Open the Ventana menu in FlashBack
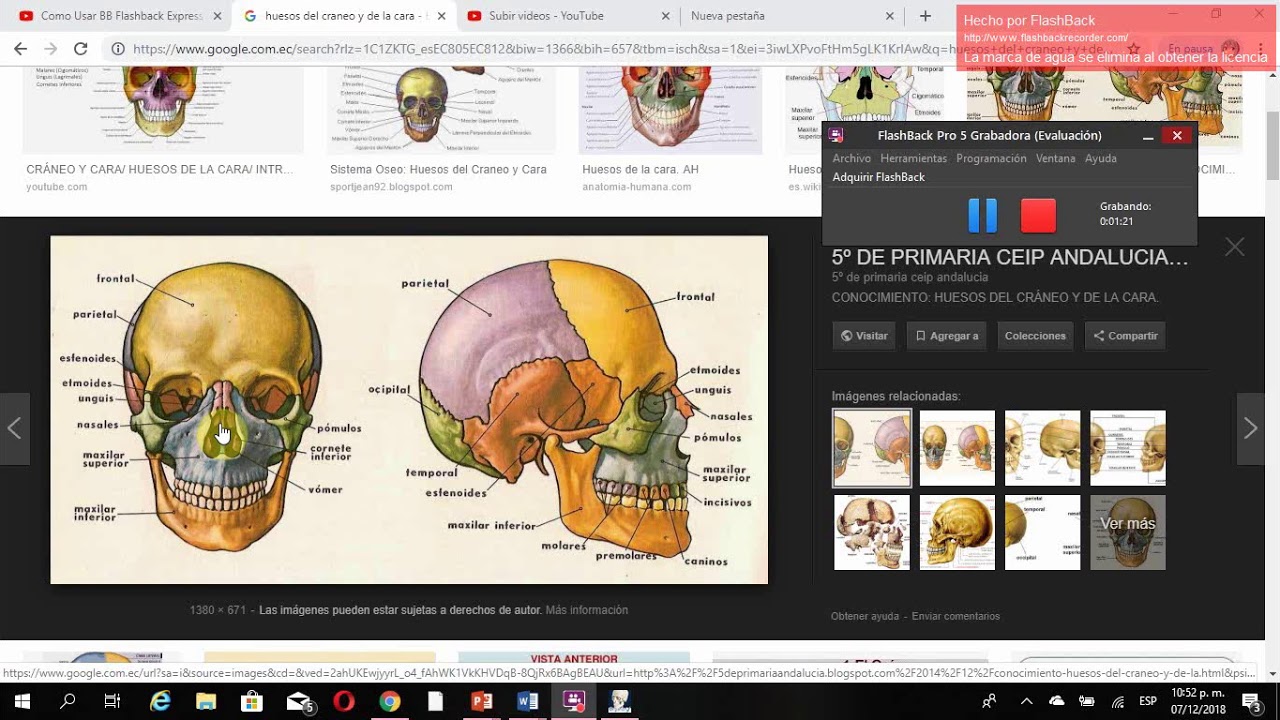Image resolution: width=1280 pixels, height=720 pixels. pos(1055,158)
